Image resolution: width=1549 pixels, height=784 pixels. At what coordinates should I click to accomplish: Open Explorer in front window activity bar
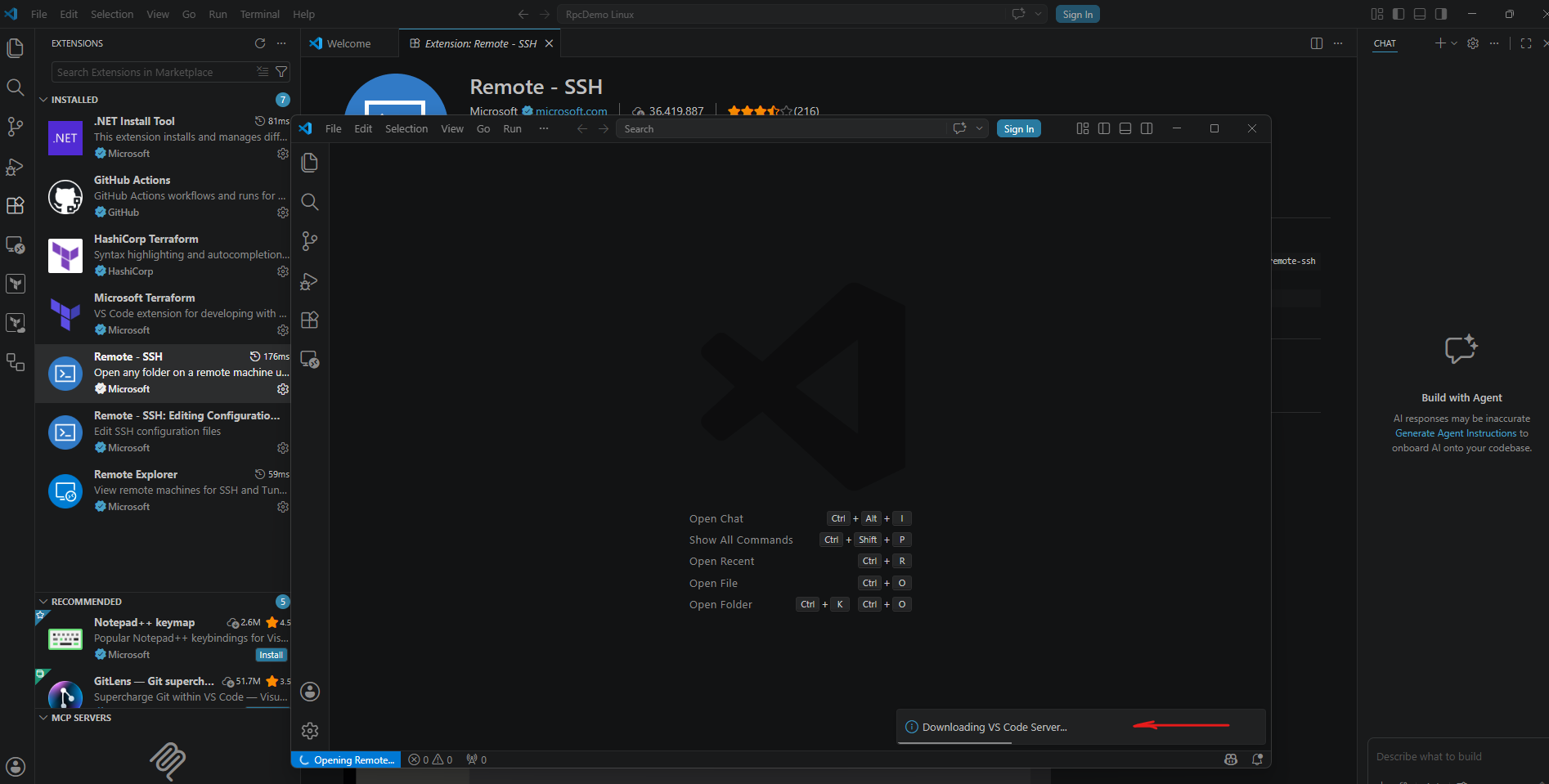coord(310,163)
